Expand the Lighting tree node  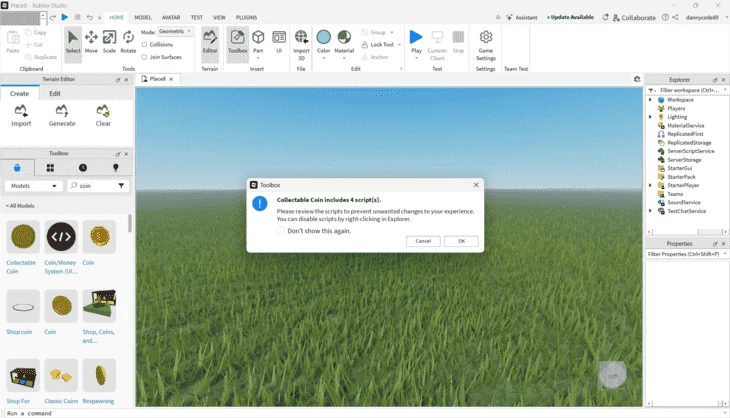(650, 117)
